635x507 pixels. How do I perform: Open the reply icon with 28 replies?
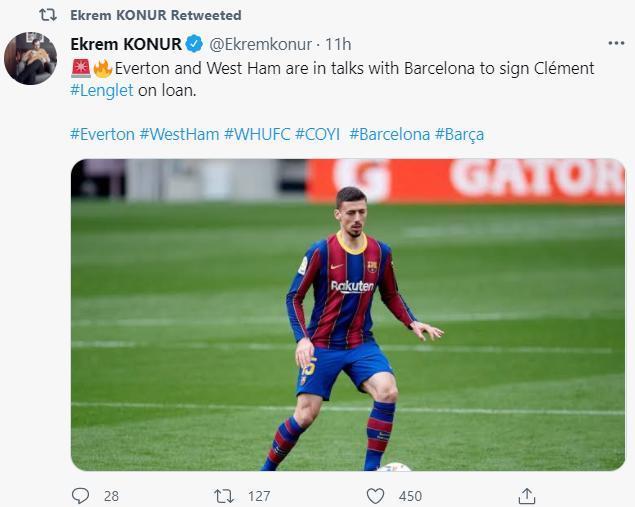[x=81, y=495]
